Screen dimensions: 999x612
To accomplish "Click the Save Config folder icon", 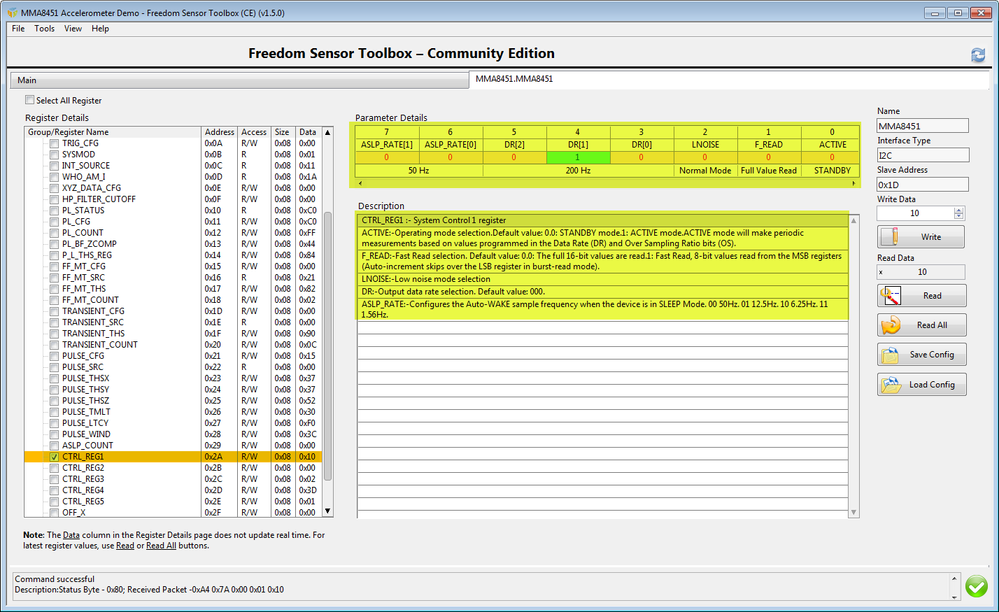I will point(890,355).
